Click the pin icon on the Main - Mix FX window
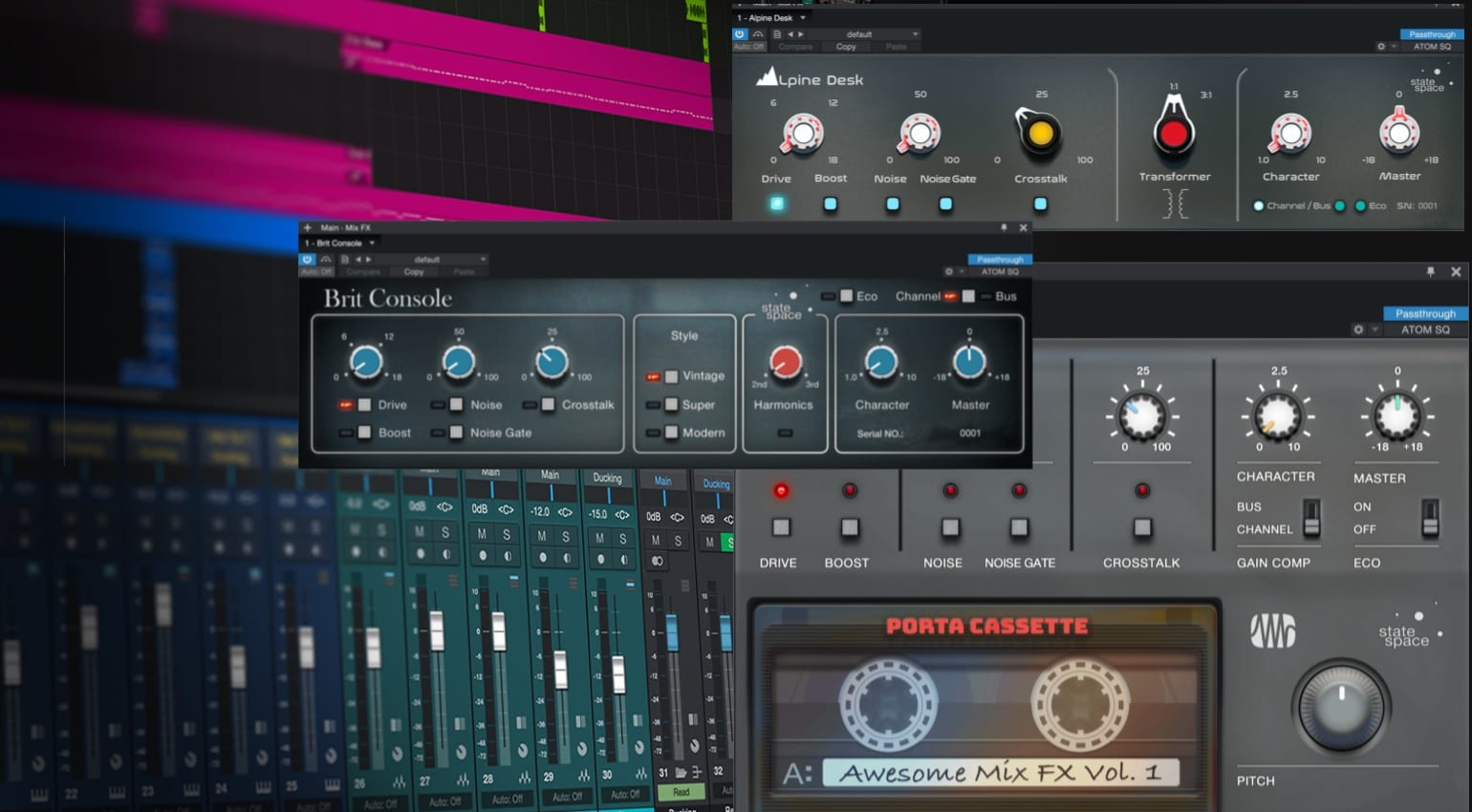The width and height of the screenshot is (1472, 812). (1004, 228)
